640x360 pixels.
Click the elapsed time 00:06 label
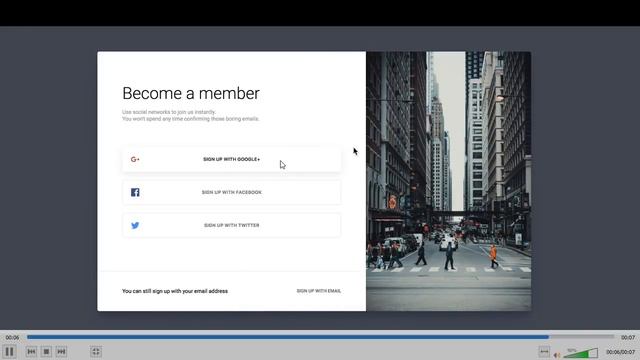12,338
